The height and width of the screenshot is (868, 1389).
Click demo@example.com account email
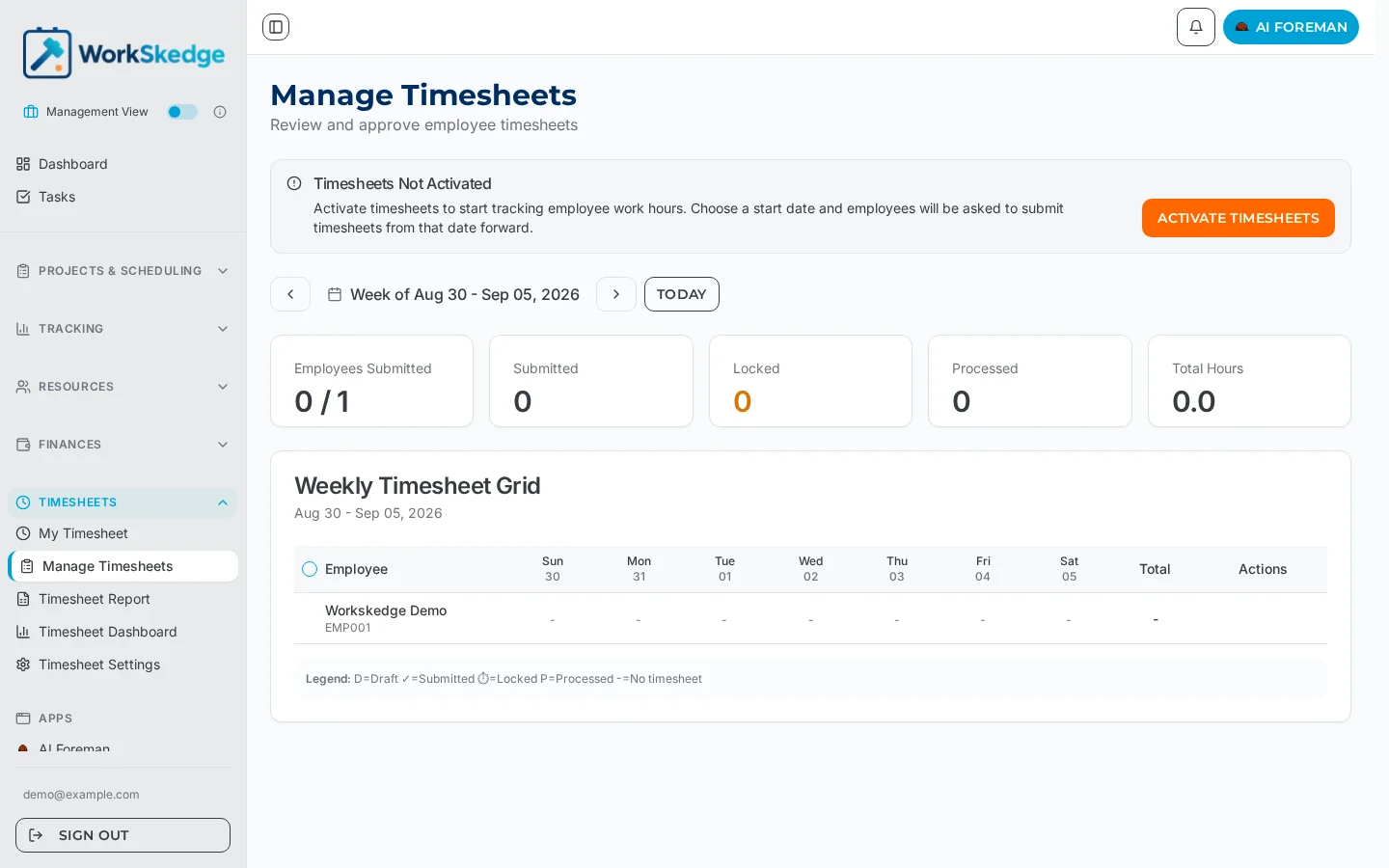(x=81, y=795)
